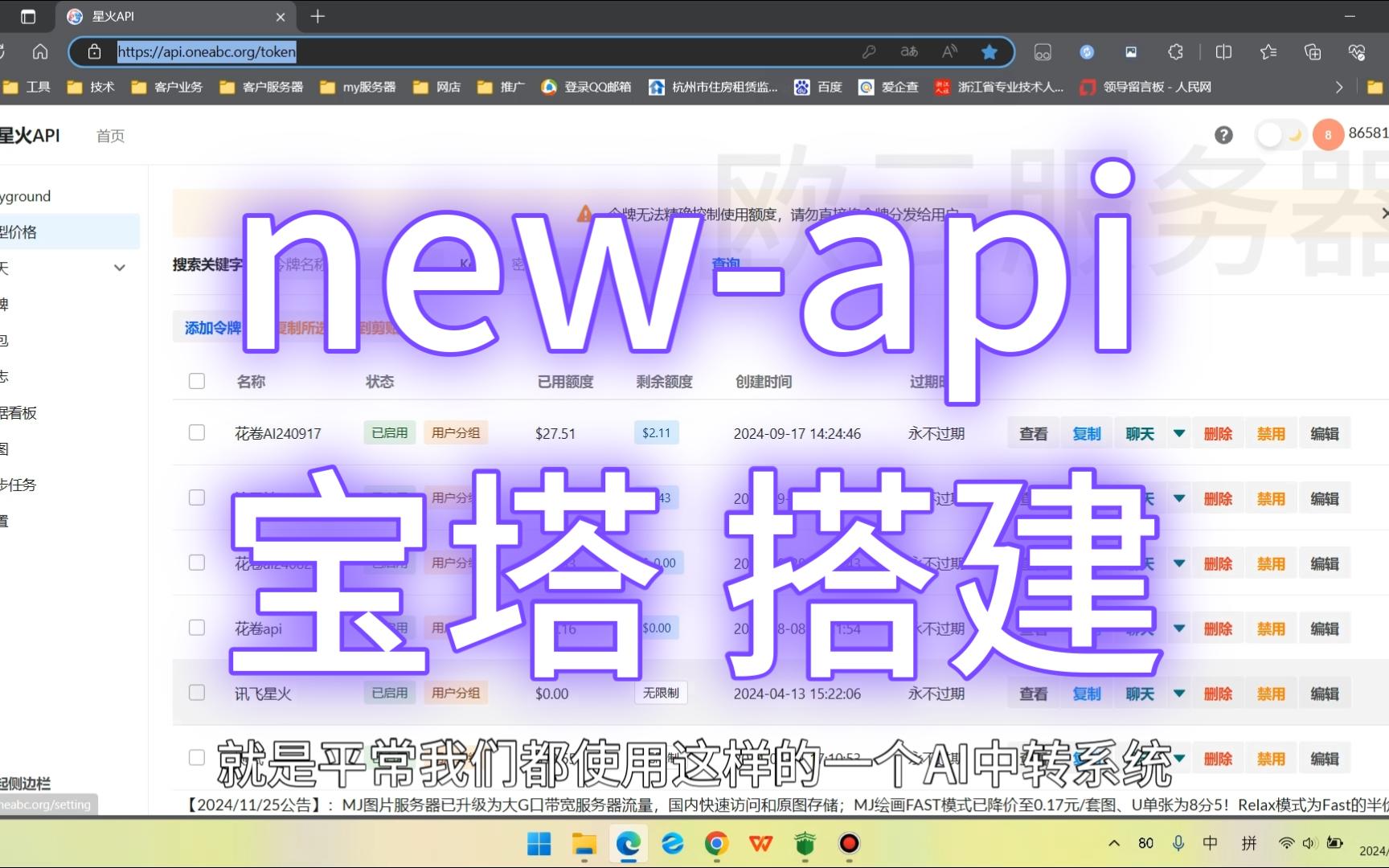This screenshot has width=1389, height=868.
Task: Click the picture extension icon in toolbar
Action: 1131,52
